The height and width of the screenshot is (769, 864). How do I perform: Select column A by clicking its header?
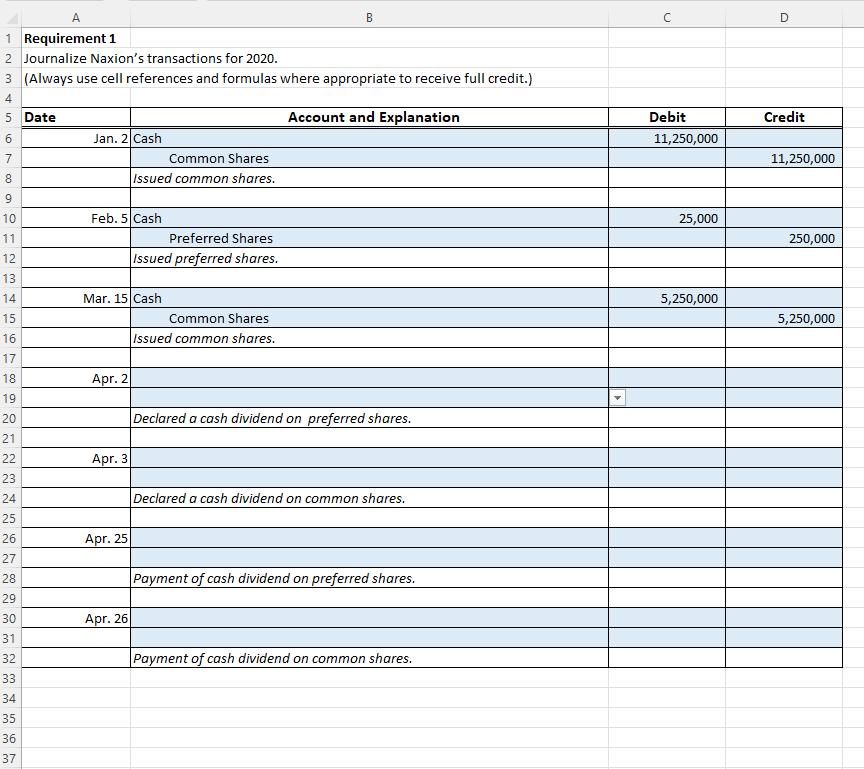(75, 17)
